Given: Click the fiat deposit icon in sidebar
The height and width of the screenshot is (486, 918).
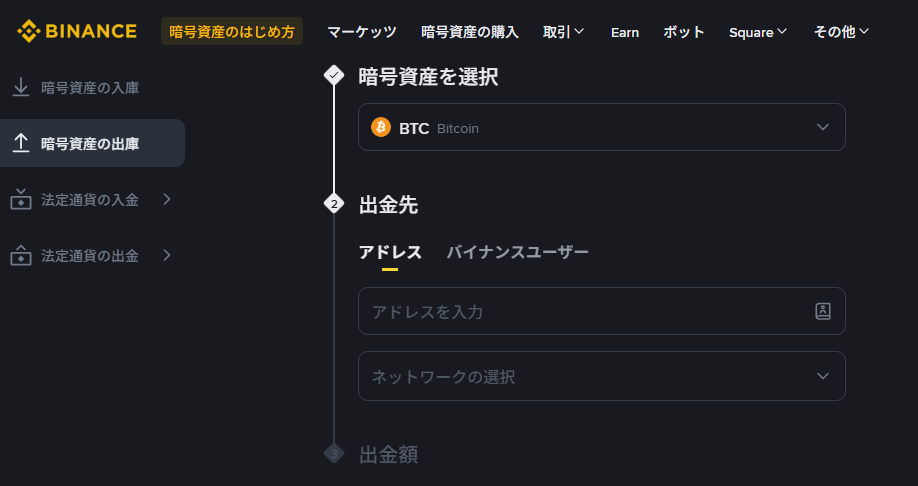Looking at the screenshot, I should (20, 200).
